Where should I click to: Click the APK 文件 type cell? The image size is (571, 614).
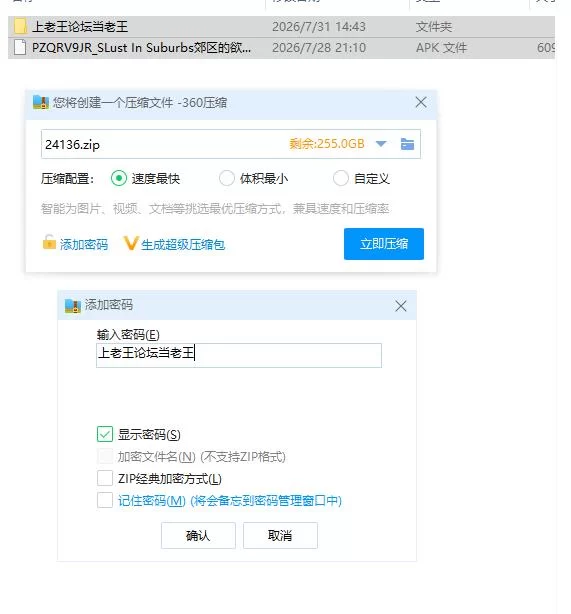[x=441, y=48]
